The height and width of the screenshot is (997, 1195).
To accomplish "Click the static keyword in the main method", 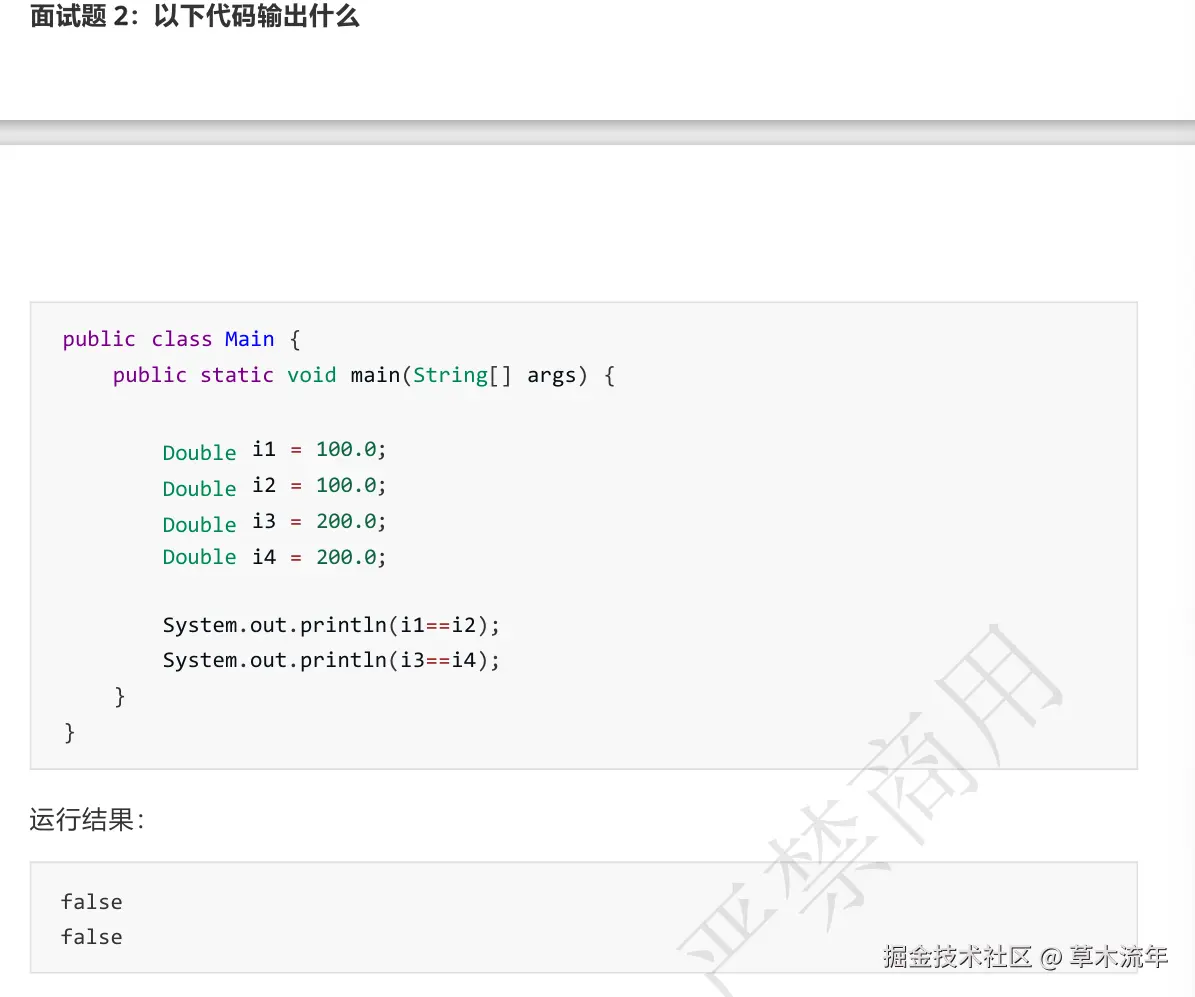I will tap(237, 375).
